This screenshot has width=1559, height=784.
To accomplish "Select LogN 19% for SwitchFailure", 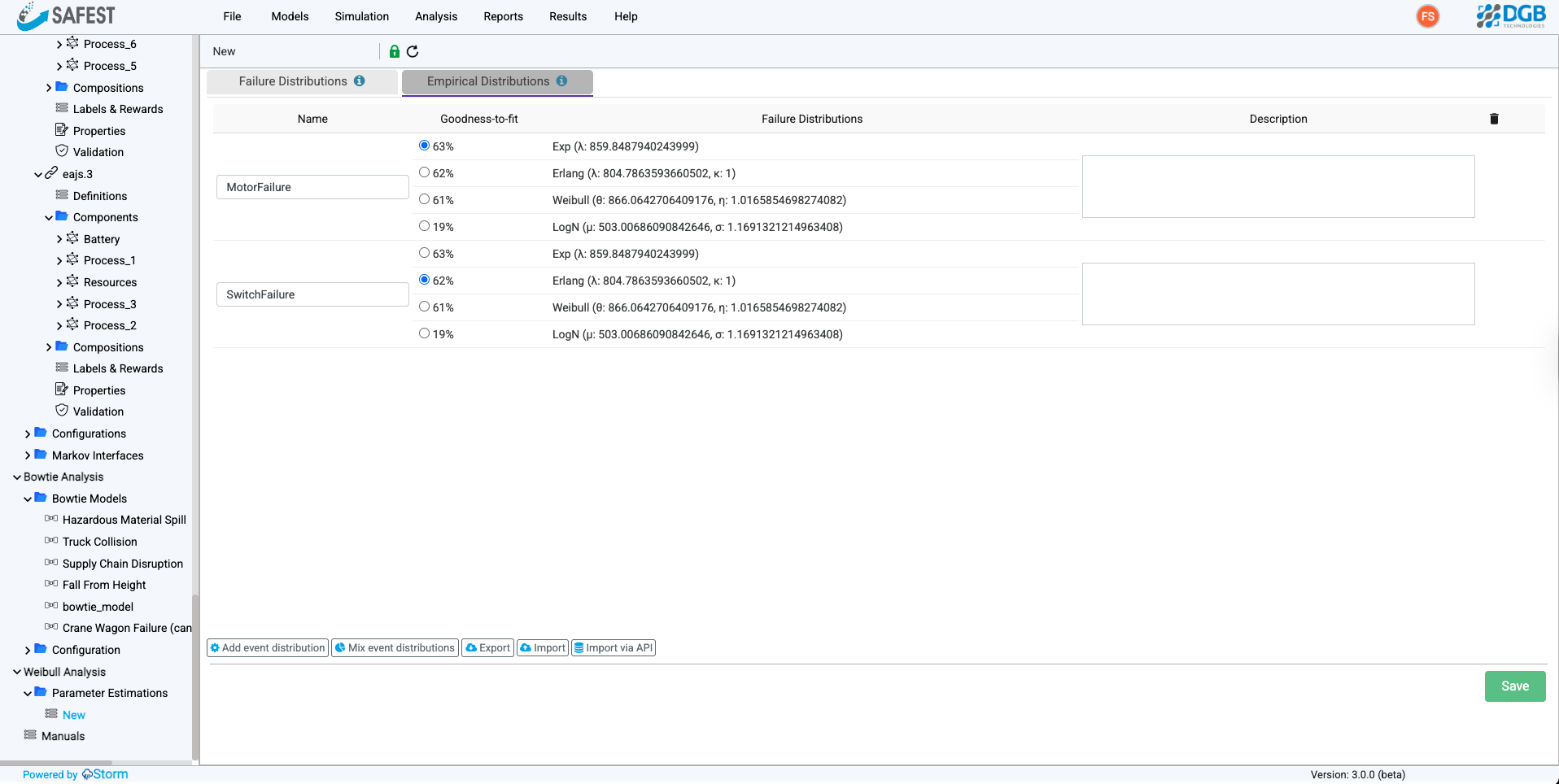I will 424,333.
